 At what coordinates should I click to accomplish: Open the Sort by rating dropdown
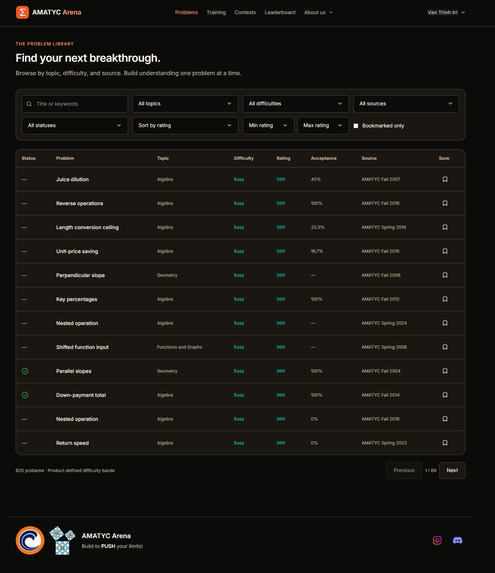(185, 125)
